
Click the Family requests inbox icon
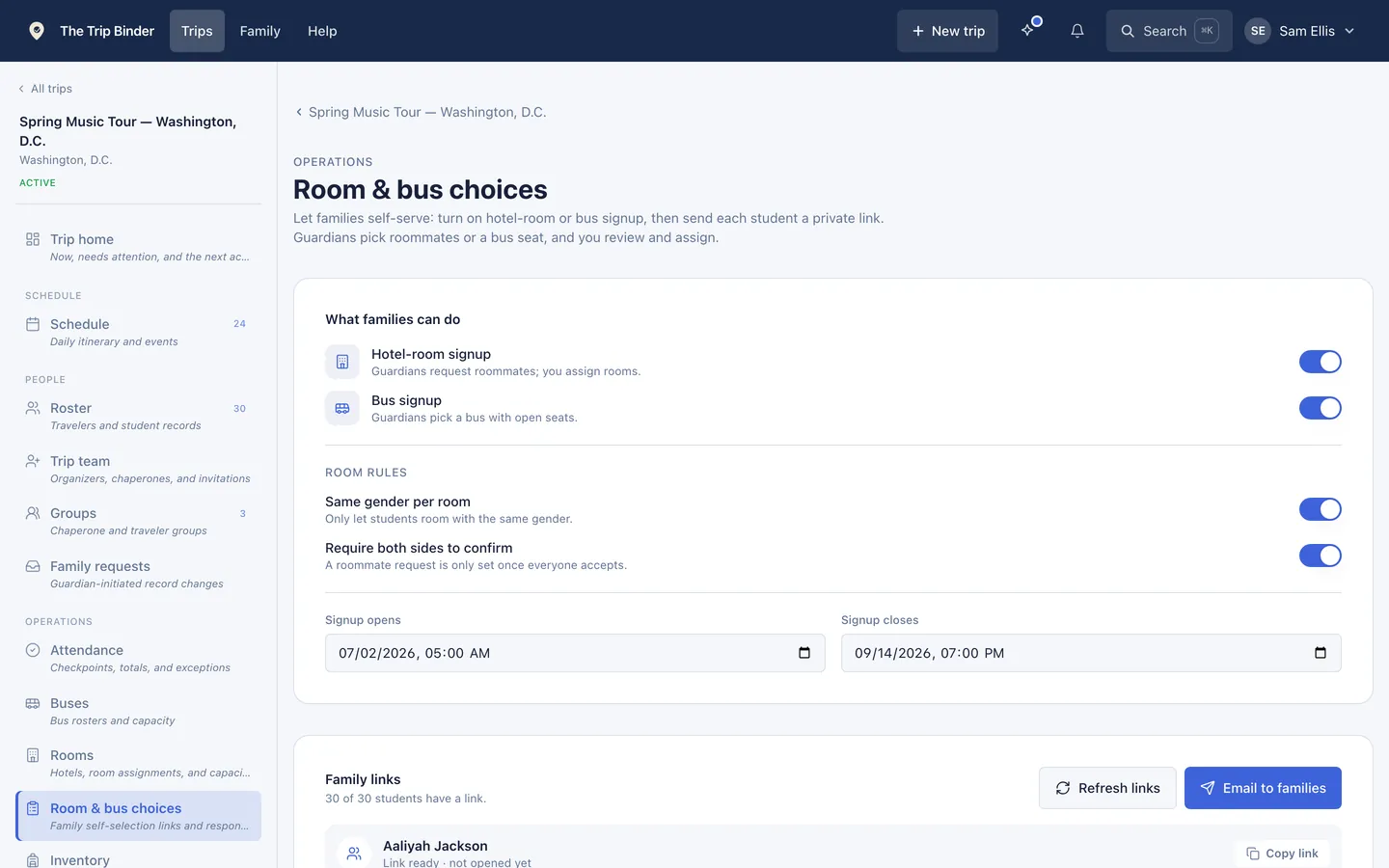[33, 566]
